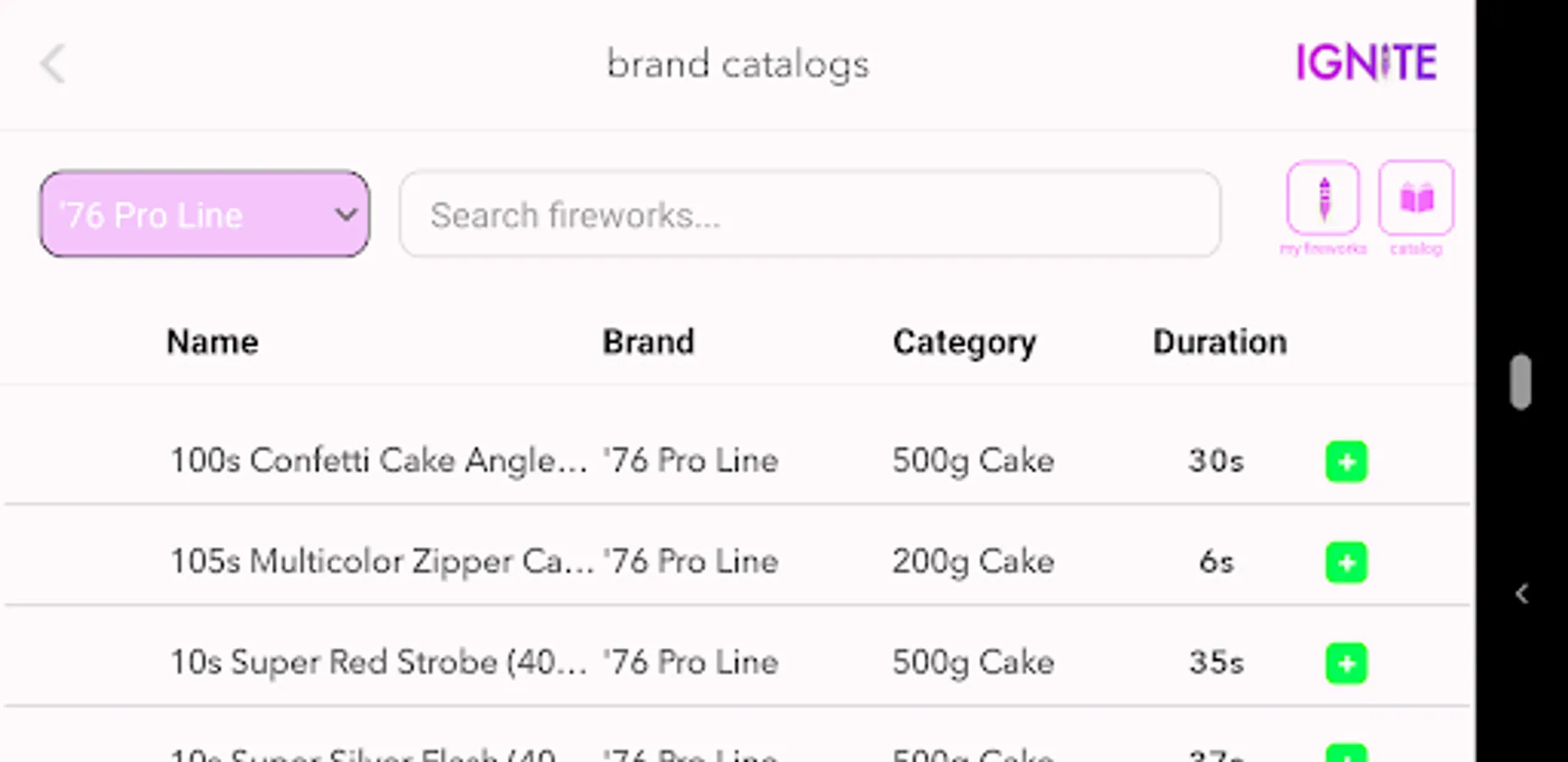1568x762 pixels.
Task: Click the side panel collapse chevron
Action: [1521, 594]
